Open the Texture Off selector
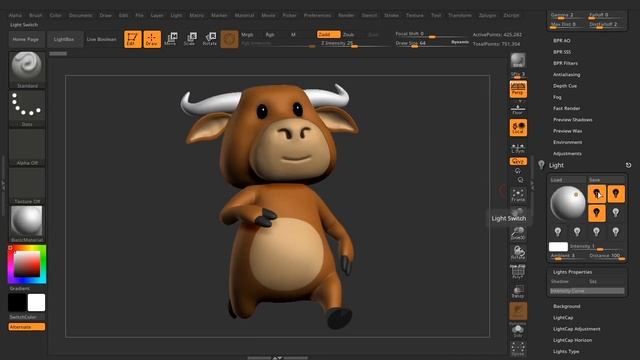Viewport: 640px width, 360px height. pos(27,186)
